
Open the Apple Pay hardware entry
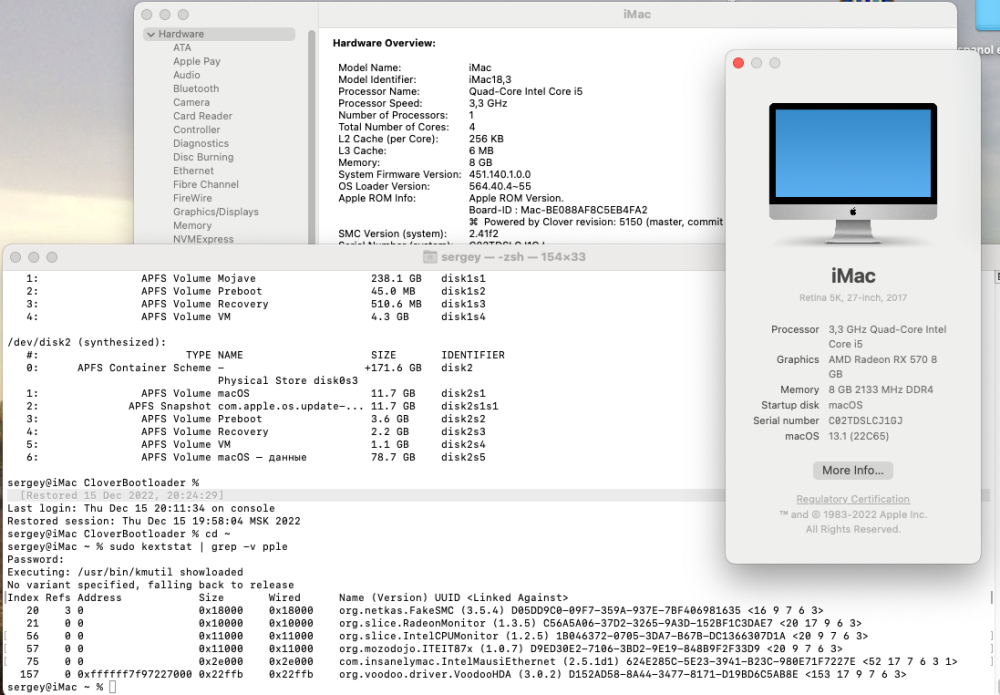coord(196,61)
